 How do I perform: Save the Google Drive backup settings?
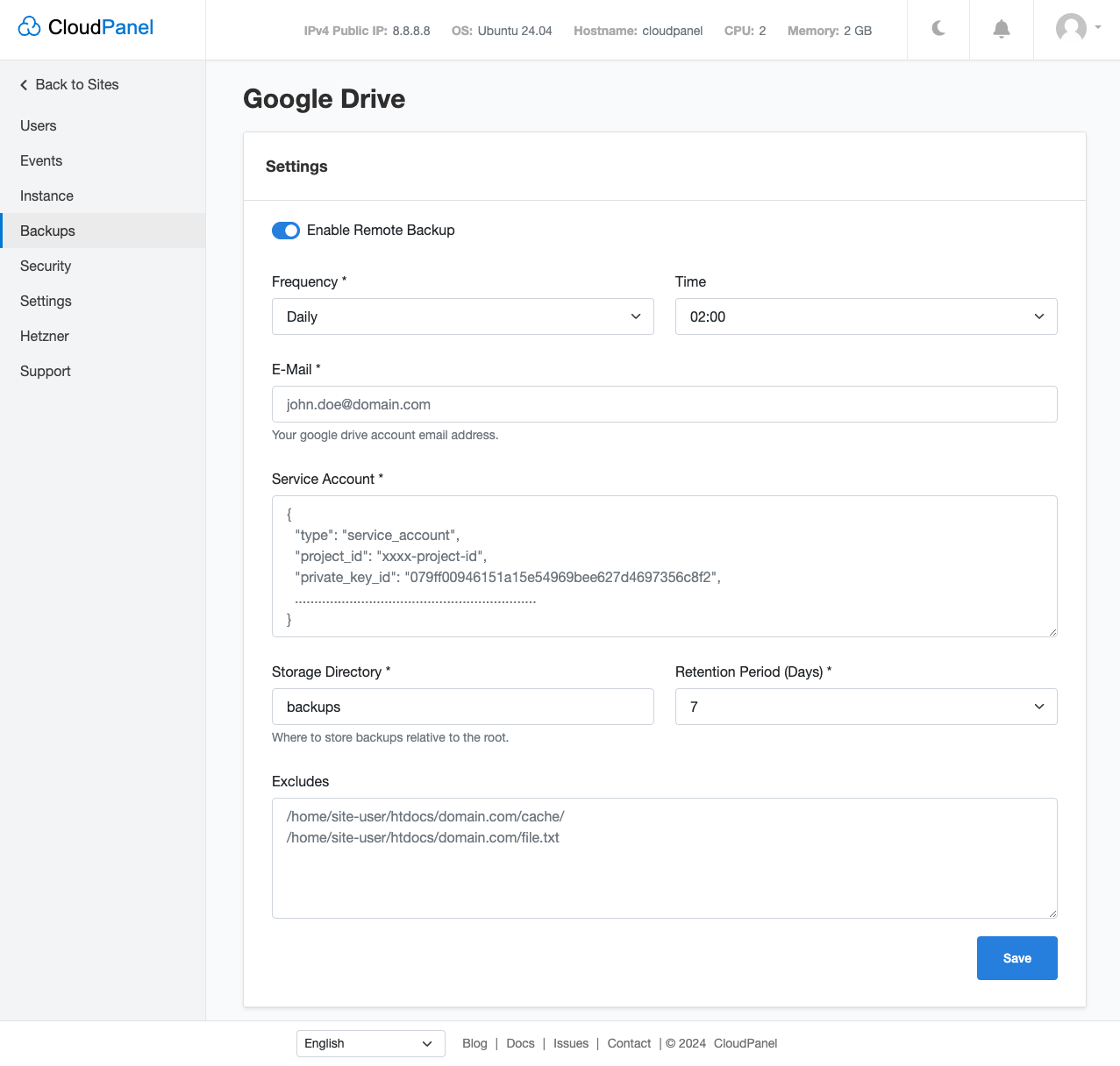tap(1017, 958)
